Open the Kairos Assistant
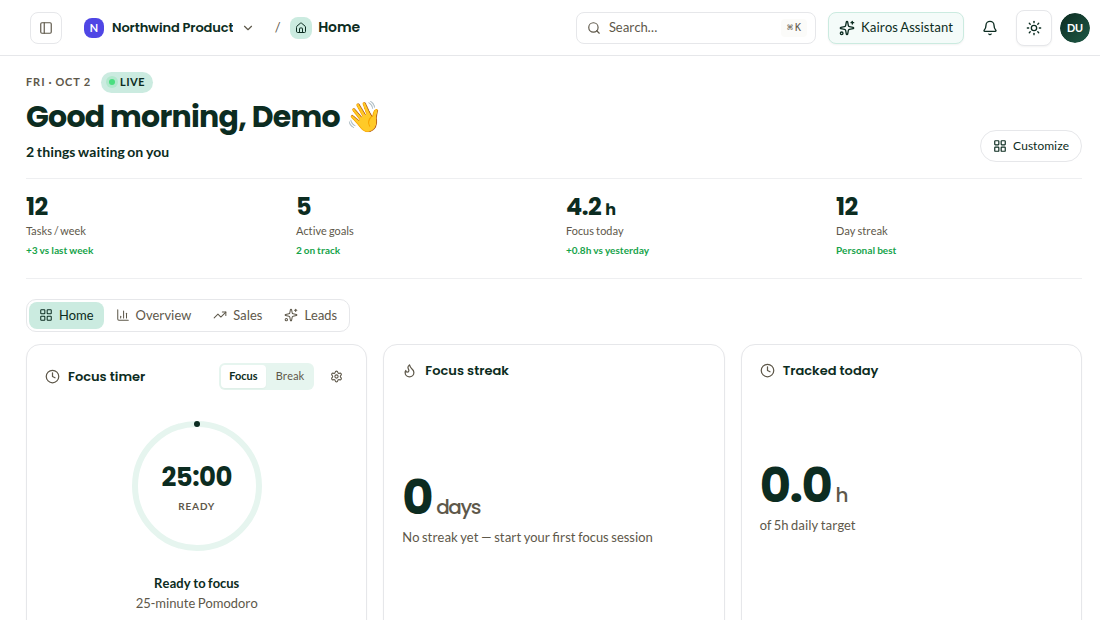1100x620 pixels. point(896,28)
